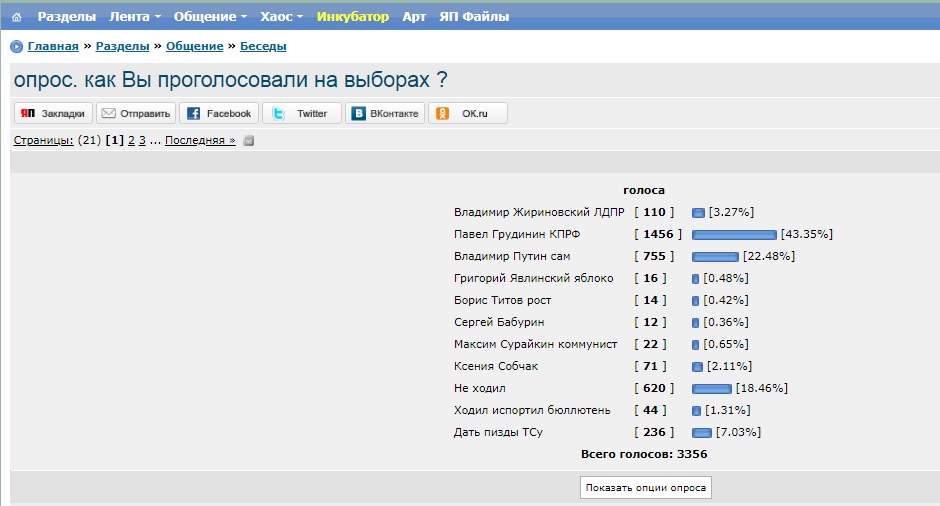Viewport: 940px width, 506px height.
Task: Click the 22.48% result bar for Путин
Action: 715,257
